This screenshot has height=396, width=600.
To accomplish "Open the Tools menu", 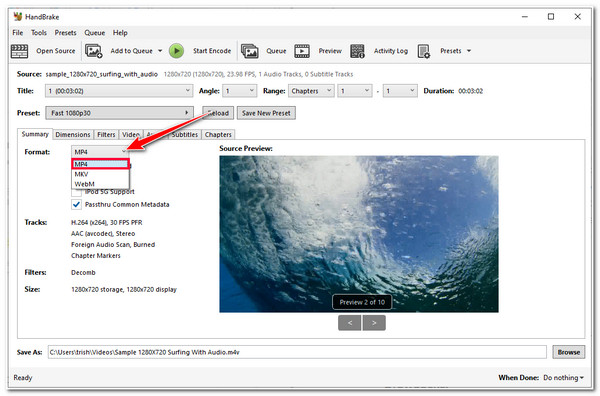I will click(39, 33).
